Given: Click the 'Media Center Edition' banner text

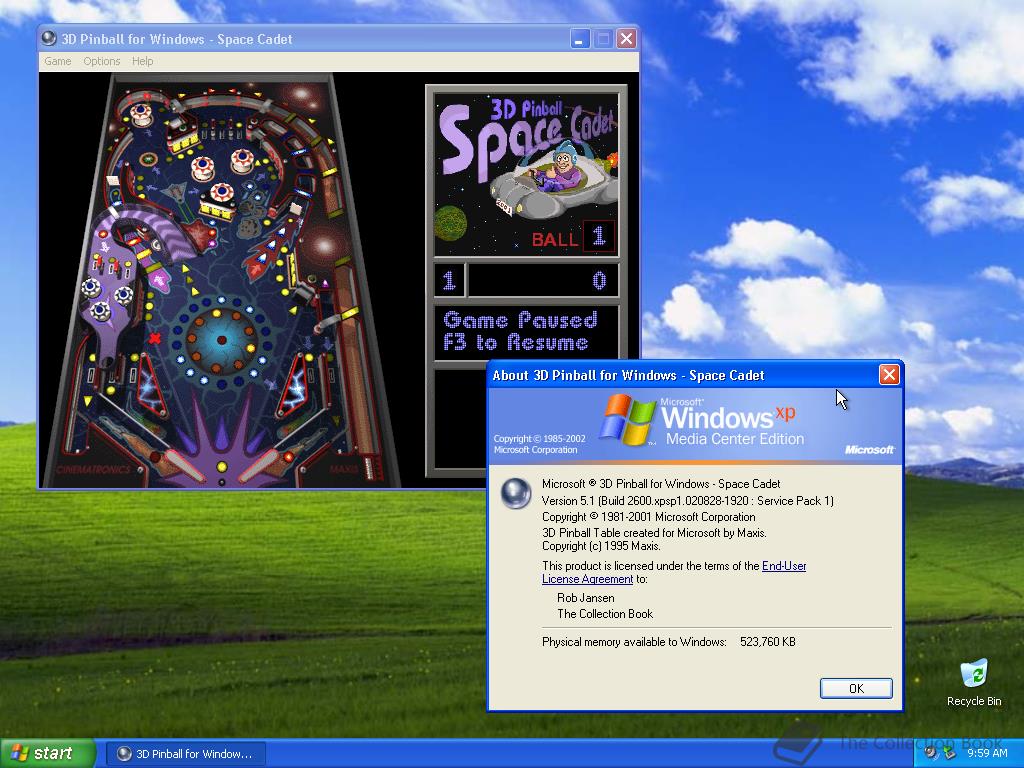Looking at the screenshot, I should [735, 439].
